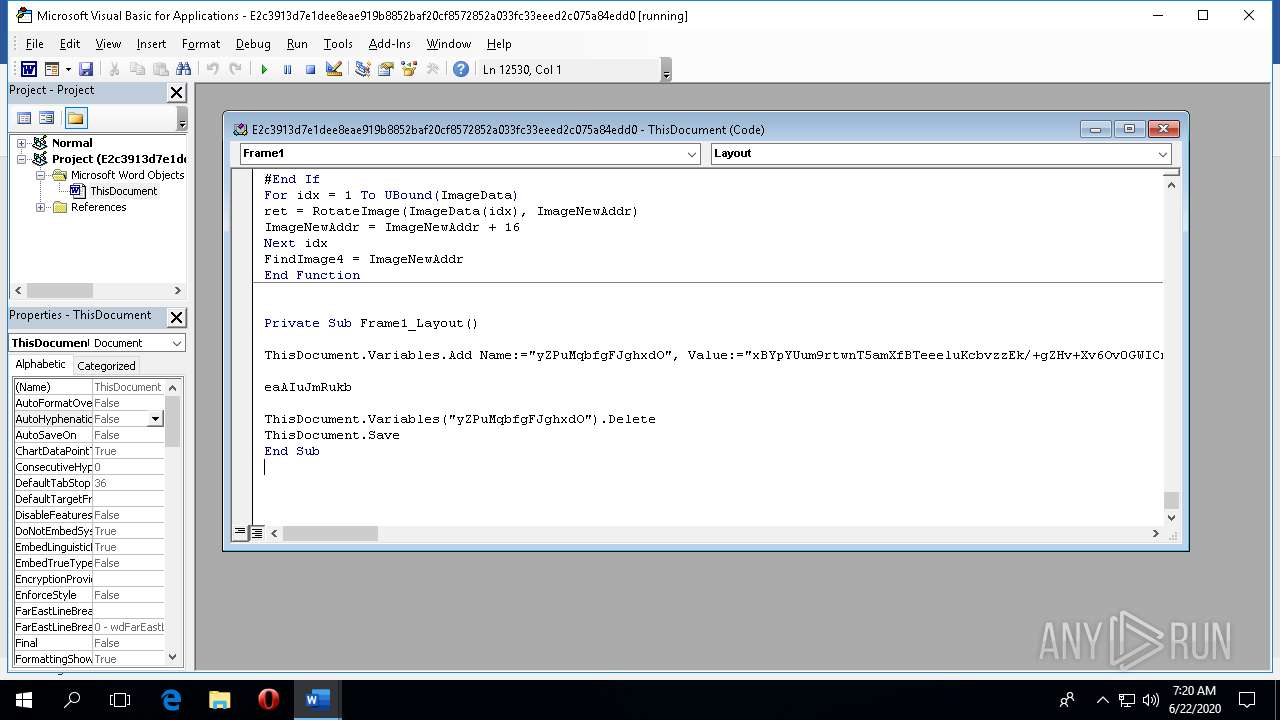Open the Object Browser toolbar icon
The height and width of the screenshot is (720, 1280).
408,69
